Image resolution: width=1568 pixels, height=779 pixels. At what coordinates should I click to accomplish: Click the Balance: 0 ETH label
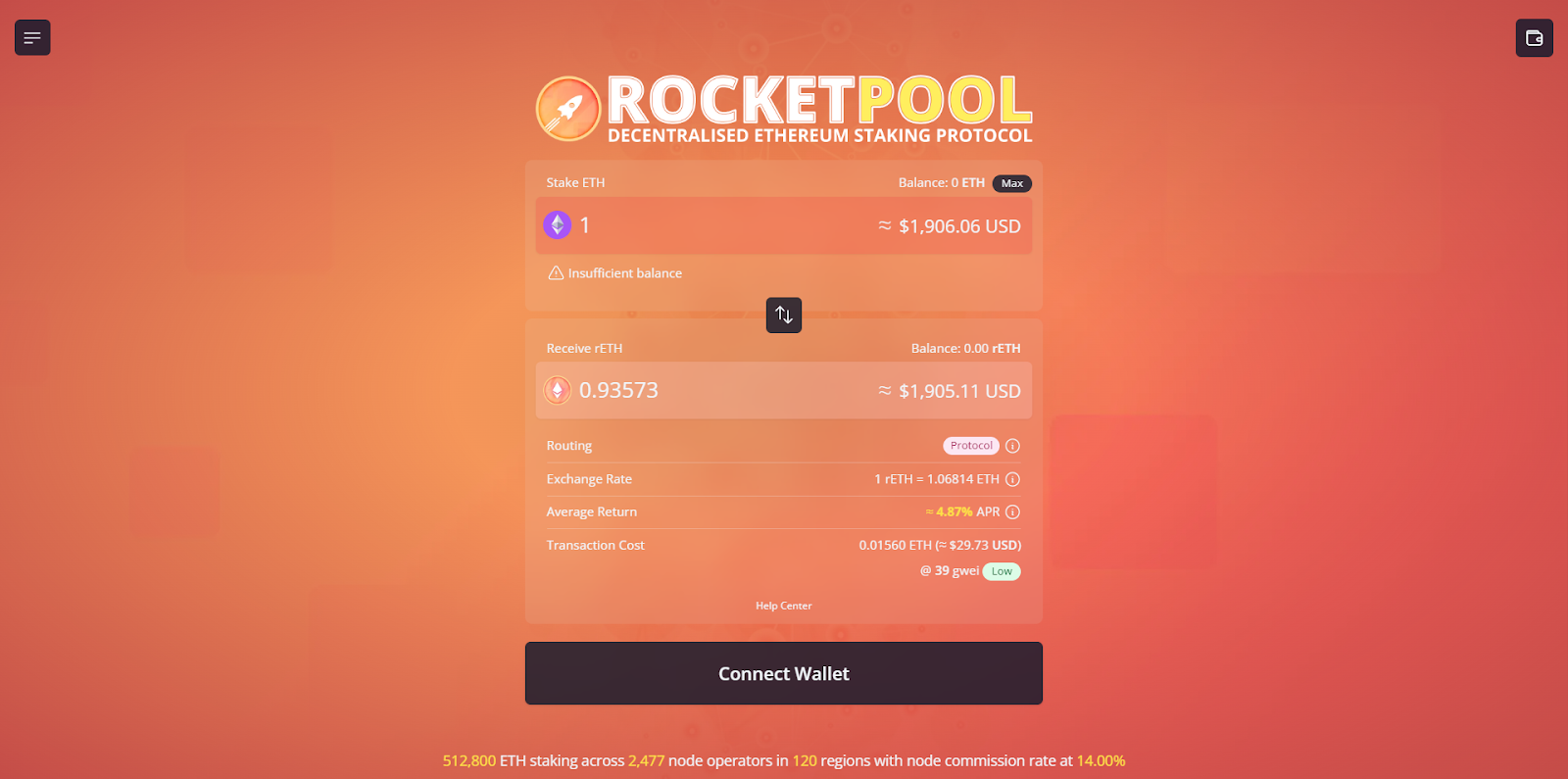coord(942,183)
